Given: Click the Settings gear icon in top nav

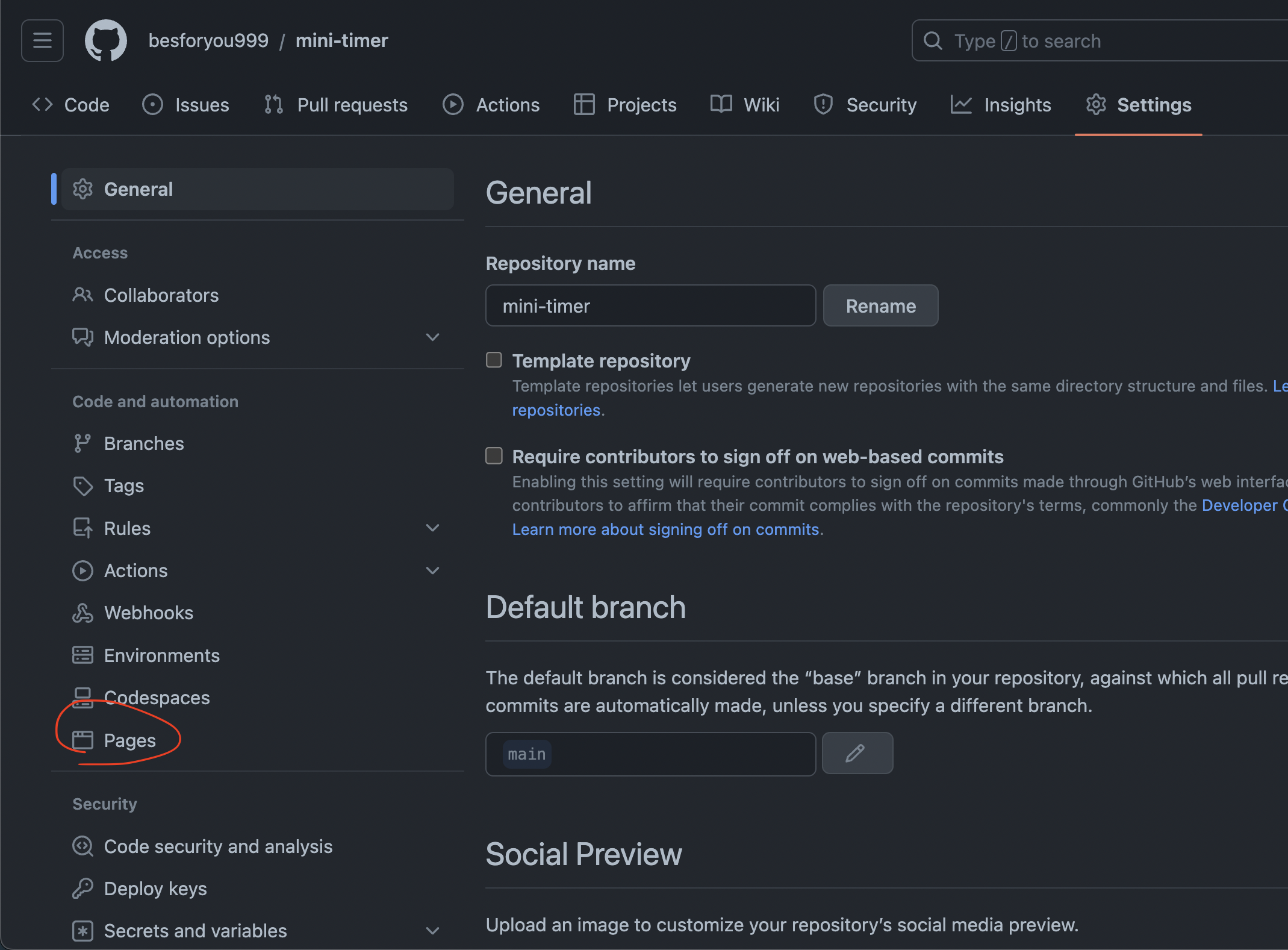Looking at the screenshot, I should [x=1096, y=105].
